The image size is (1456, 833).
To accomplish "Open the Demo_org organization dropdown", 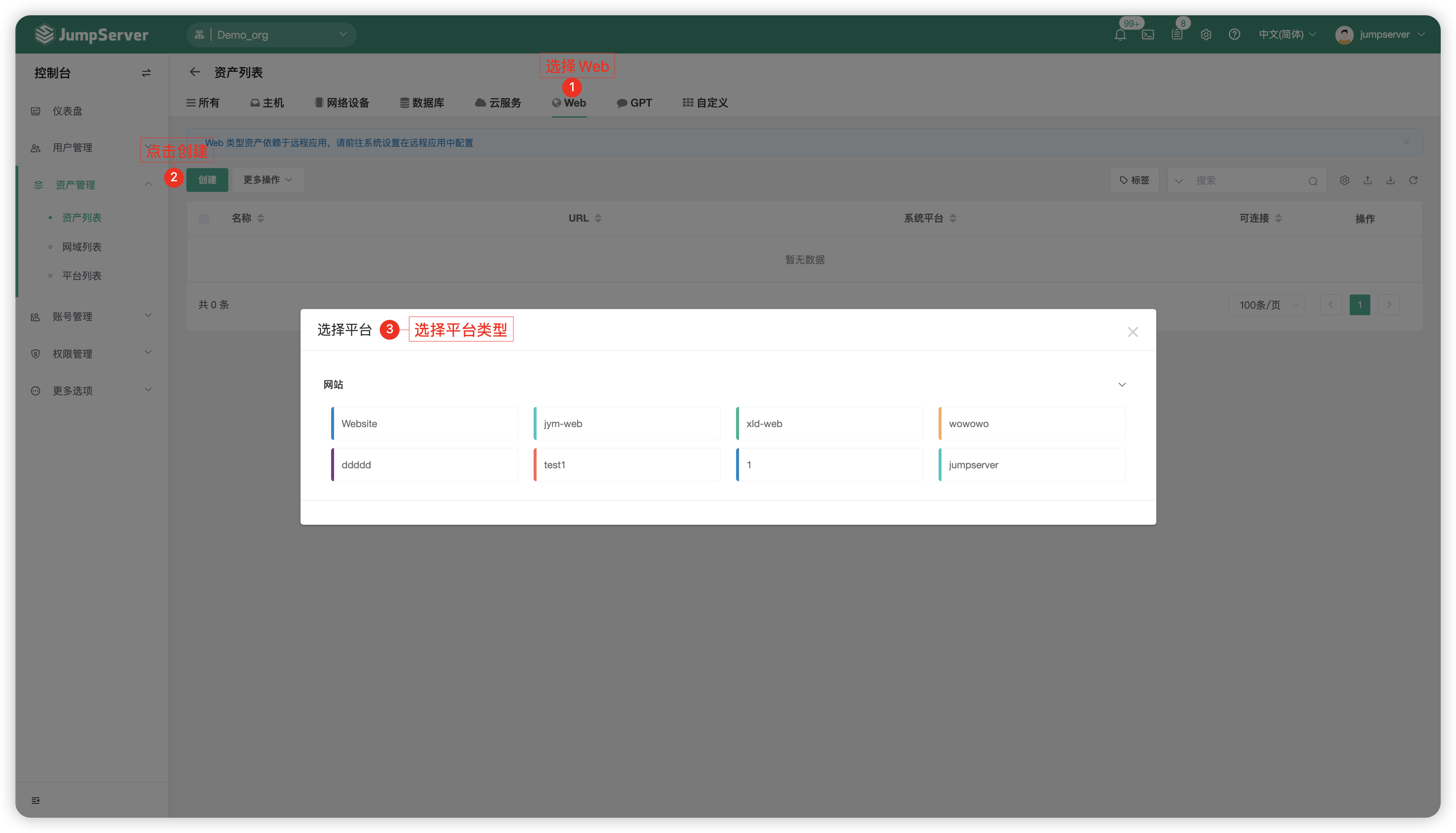I will [272, 35].
